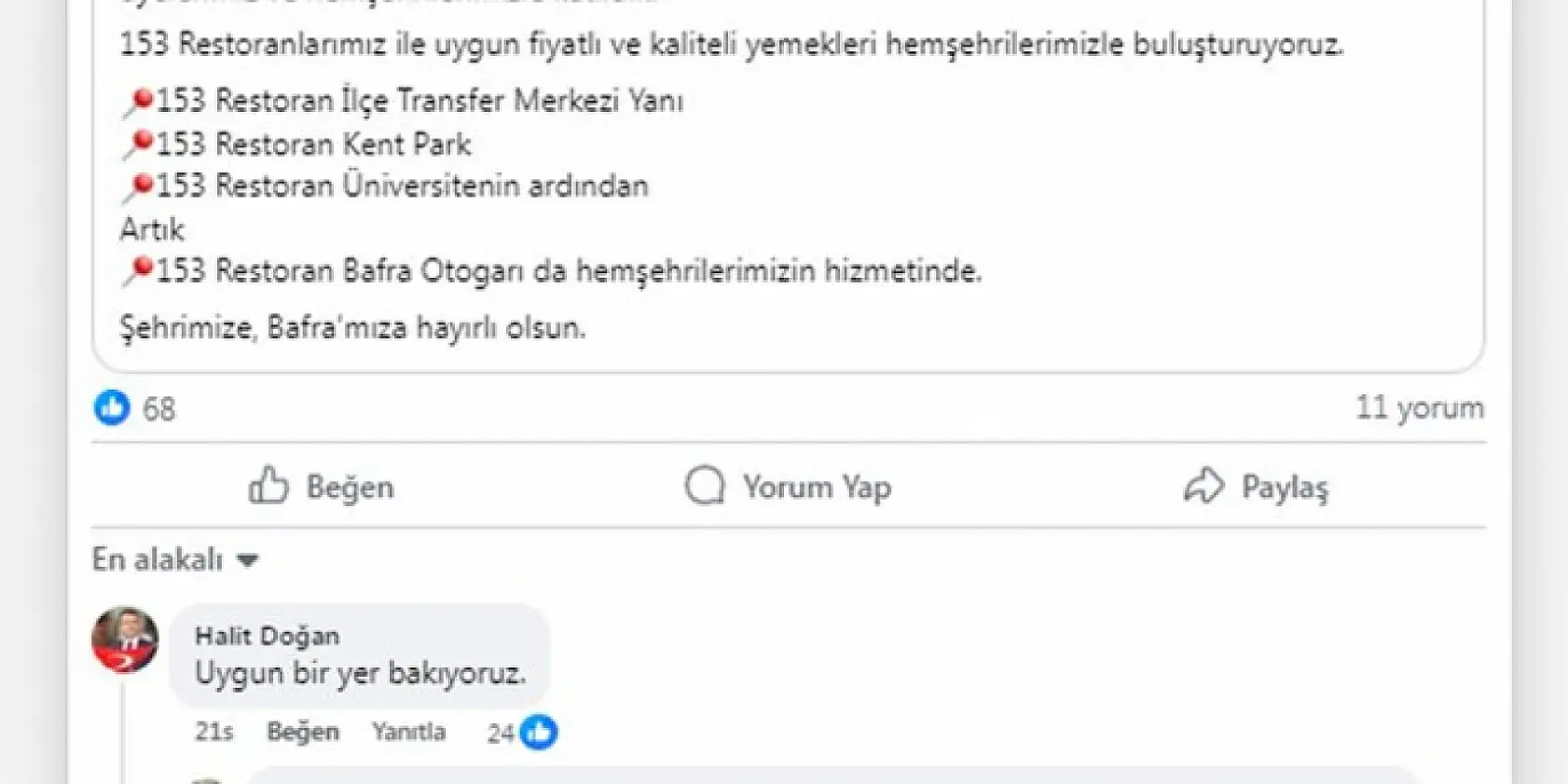This screenshot has height=784, width=1568.
Task: Click the down arrow next to 'En alakalı'
Action: [246, 560]
